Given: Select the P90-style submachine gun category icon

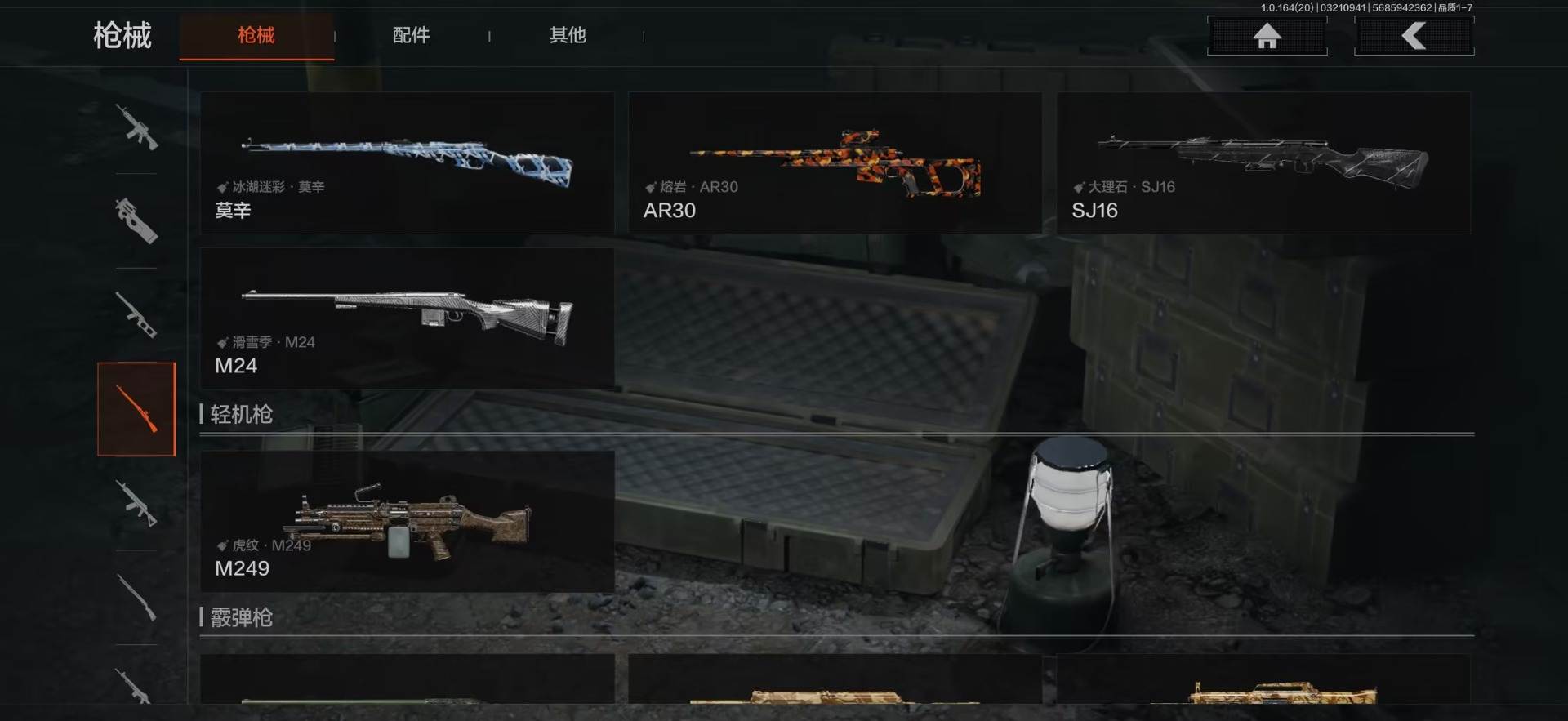Looking at the screenshot, I should [x=136, y=220].
